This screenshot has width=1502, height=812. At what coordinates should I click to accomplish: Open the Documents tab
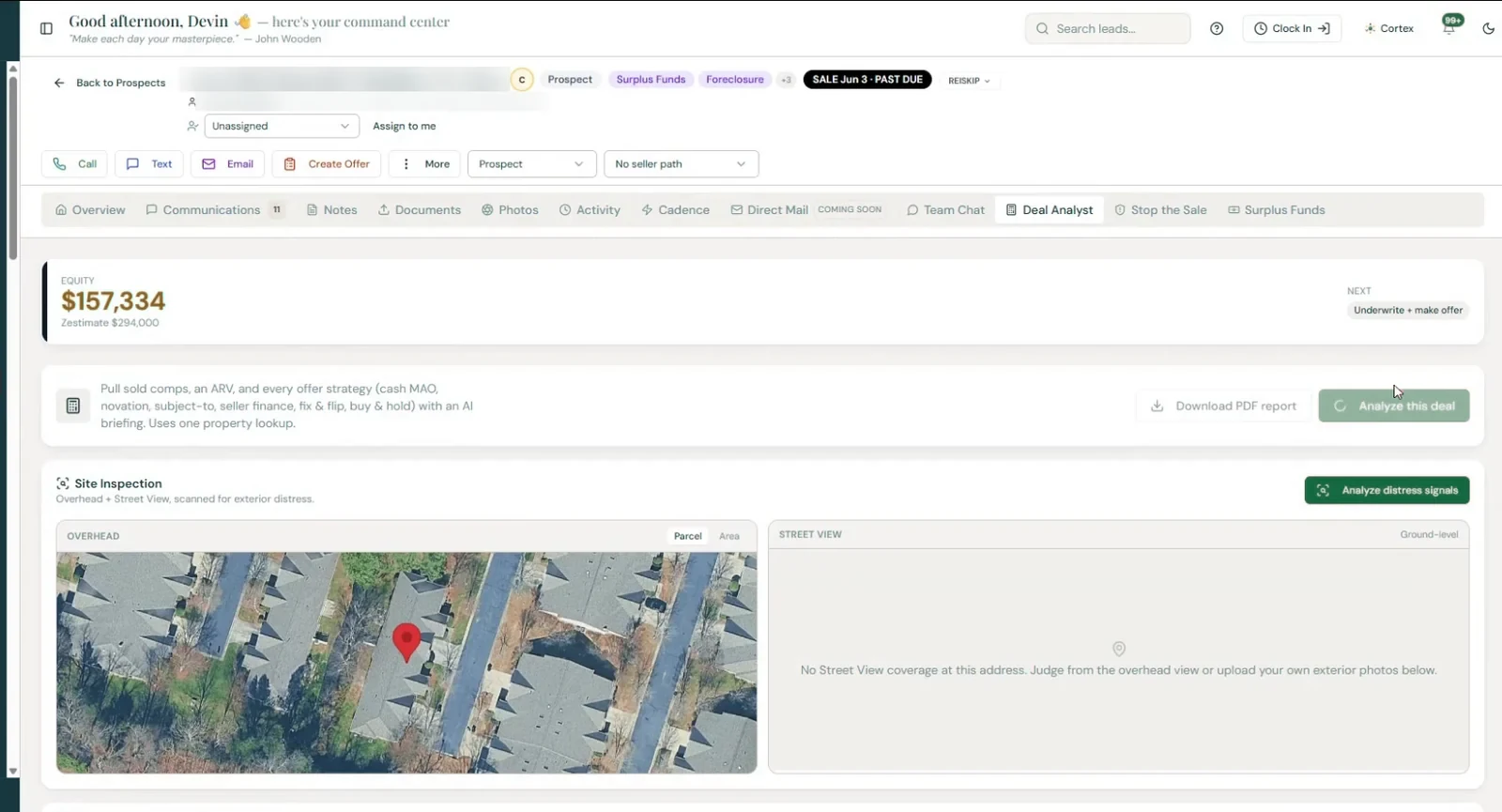[x=420, y=210]
